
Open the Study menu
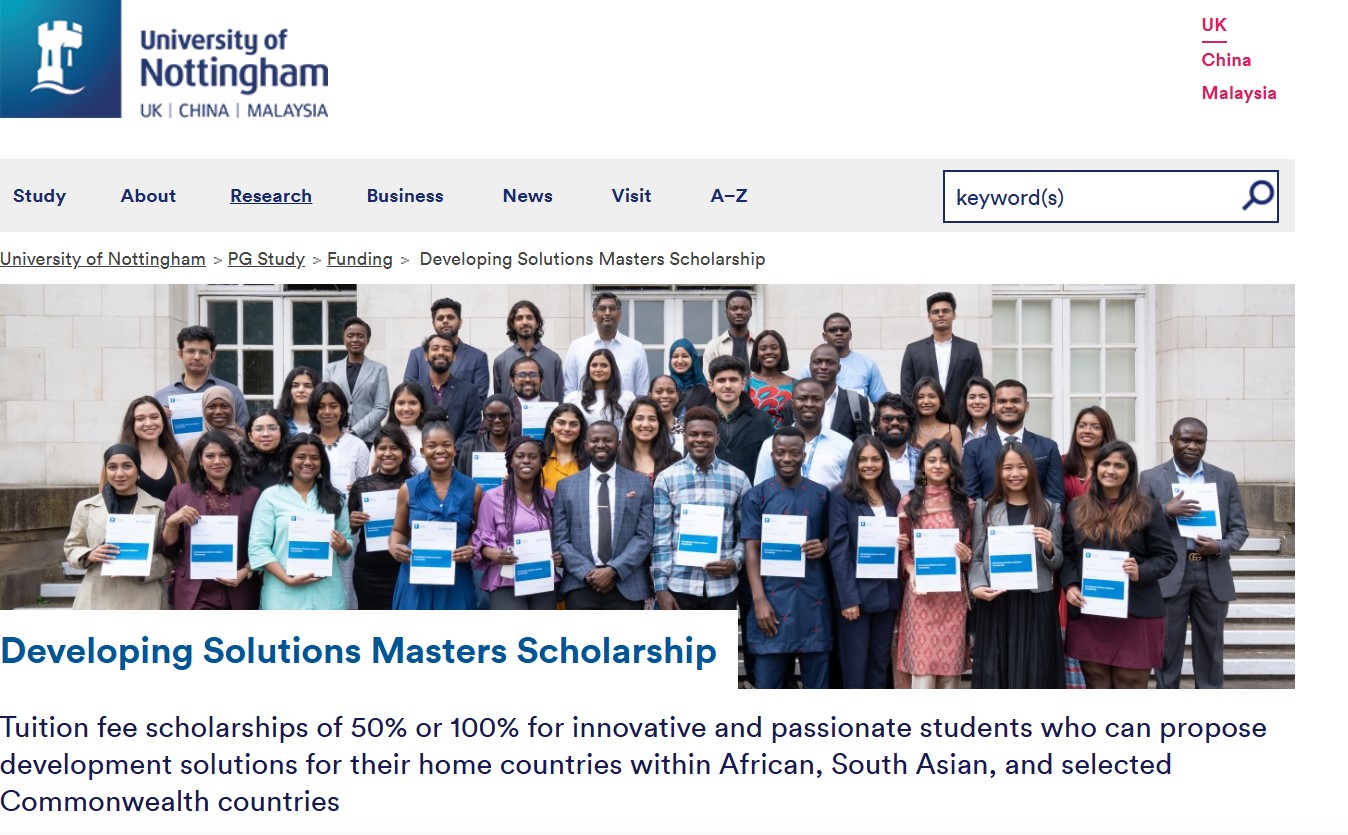pyautogui.click(x=39, y=196)
